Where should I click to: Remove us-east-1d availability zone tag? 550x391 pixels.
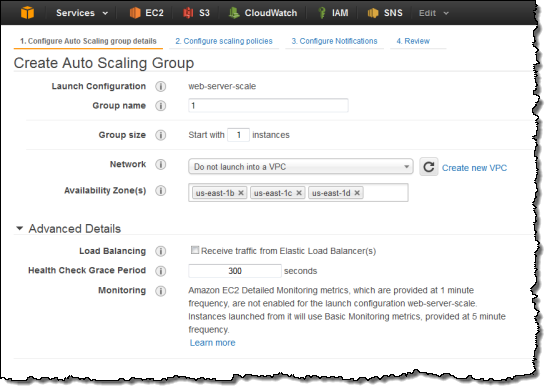357,193
